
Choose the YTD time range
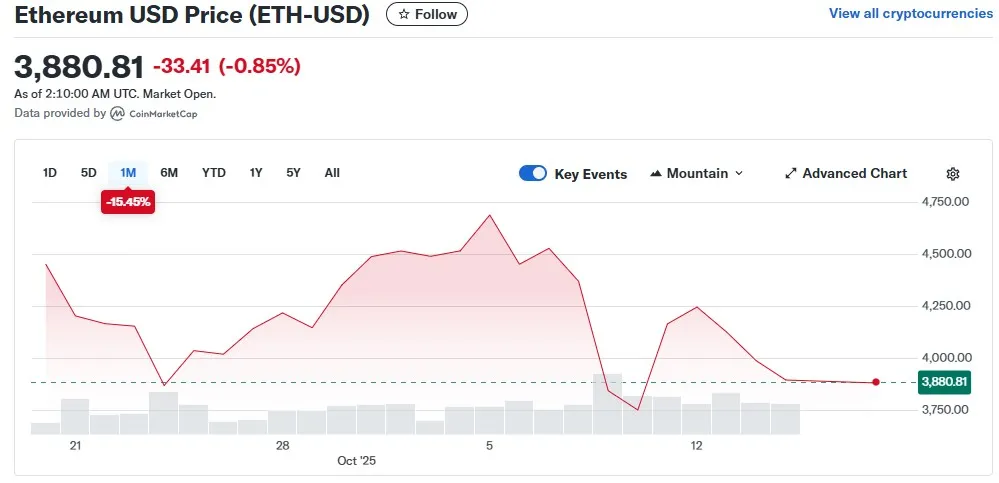point(214,172)
